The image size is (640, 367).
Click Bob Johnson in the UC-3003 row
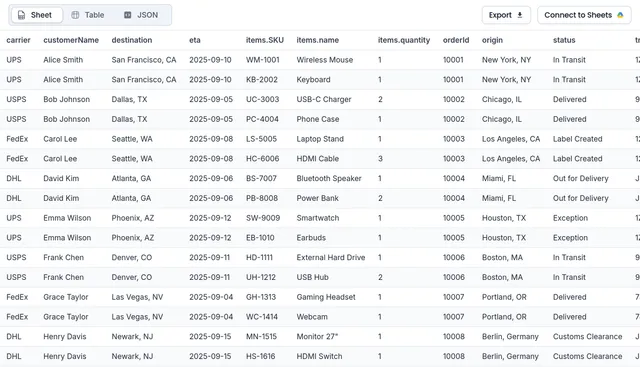click(67, 99)
